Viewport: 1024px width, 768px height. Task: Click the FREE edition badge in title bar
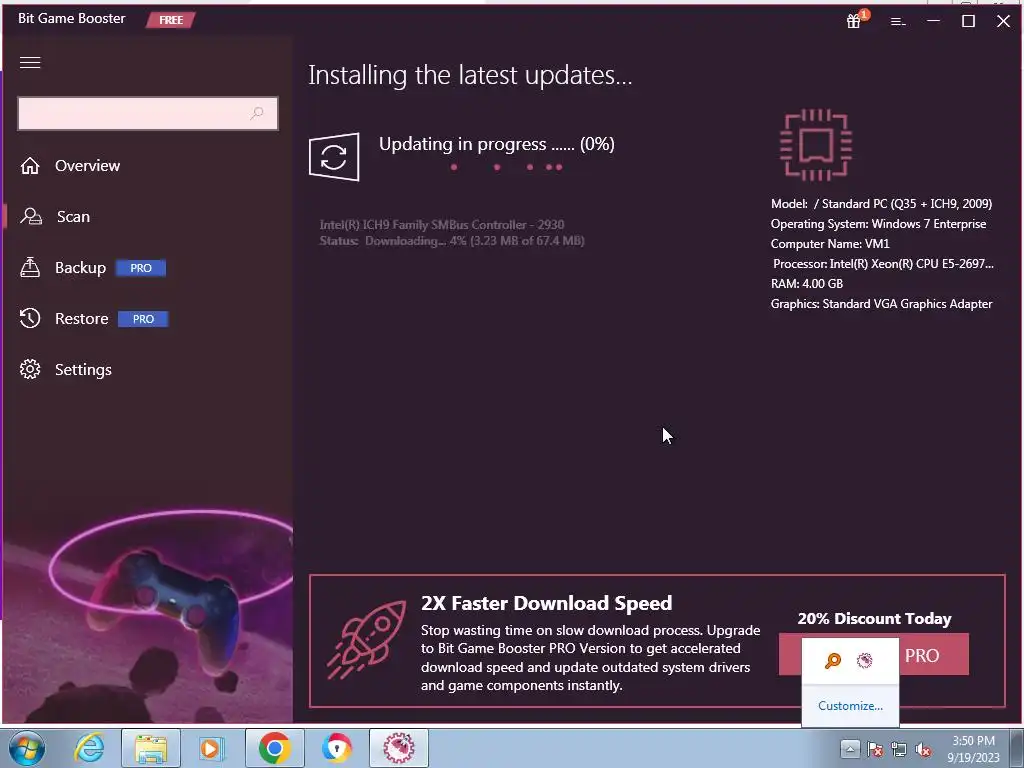(x=170, y=20)
